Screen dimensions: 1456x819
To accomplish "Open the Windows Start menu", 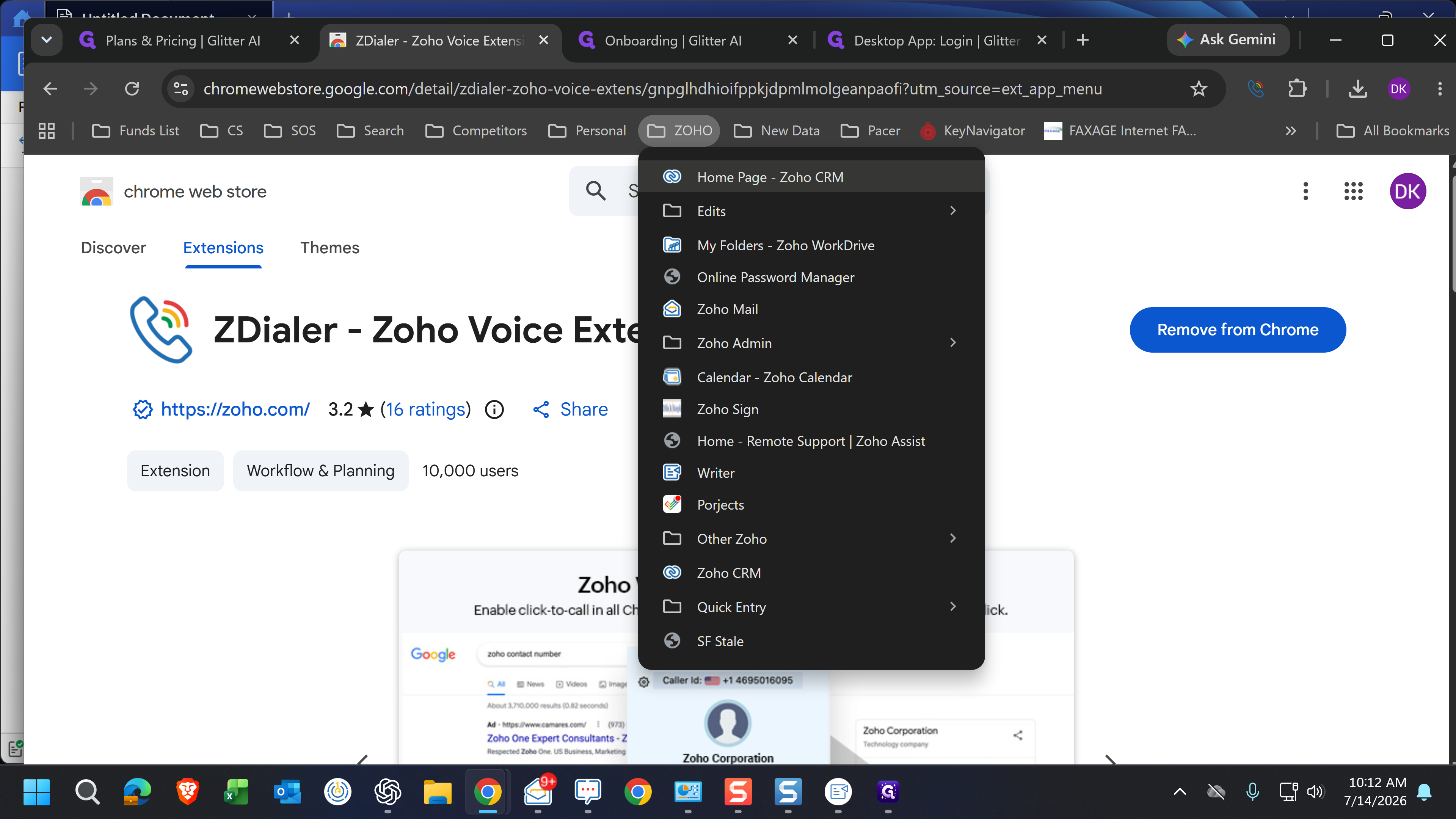I will [37, 791].
